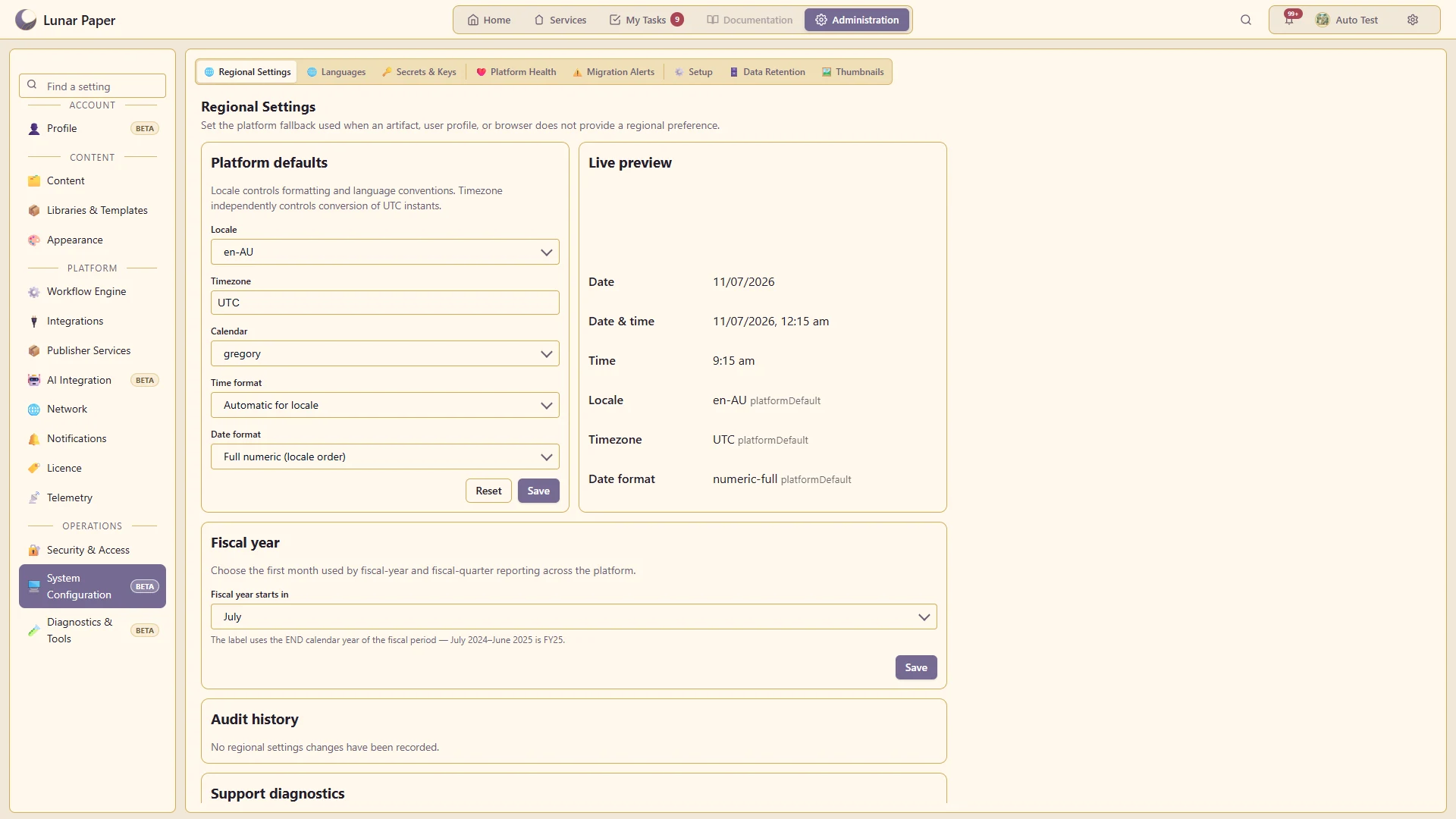The image size is (1456, 819).
Task: Open the Thumbnails tab
Action: coord(853,72)
